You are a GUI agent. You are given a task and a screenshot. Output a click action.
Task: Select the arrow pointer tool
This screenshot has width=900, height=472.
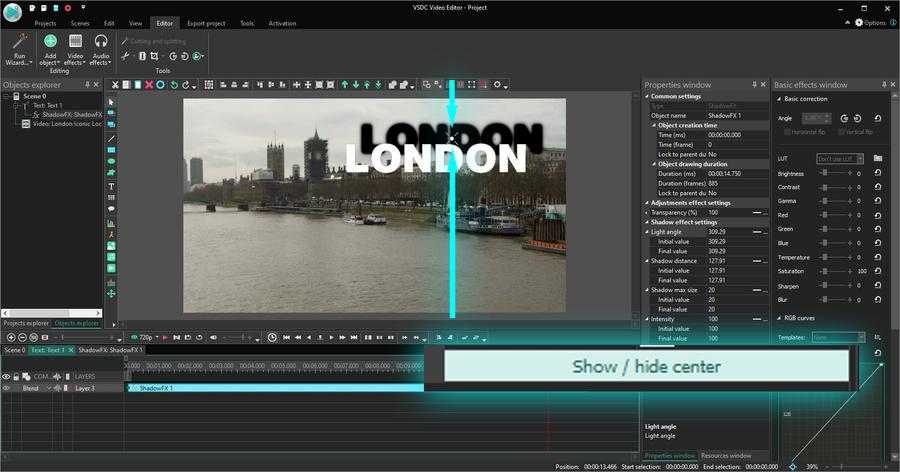point(111,102)
